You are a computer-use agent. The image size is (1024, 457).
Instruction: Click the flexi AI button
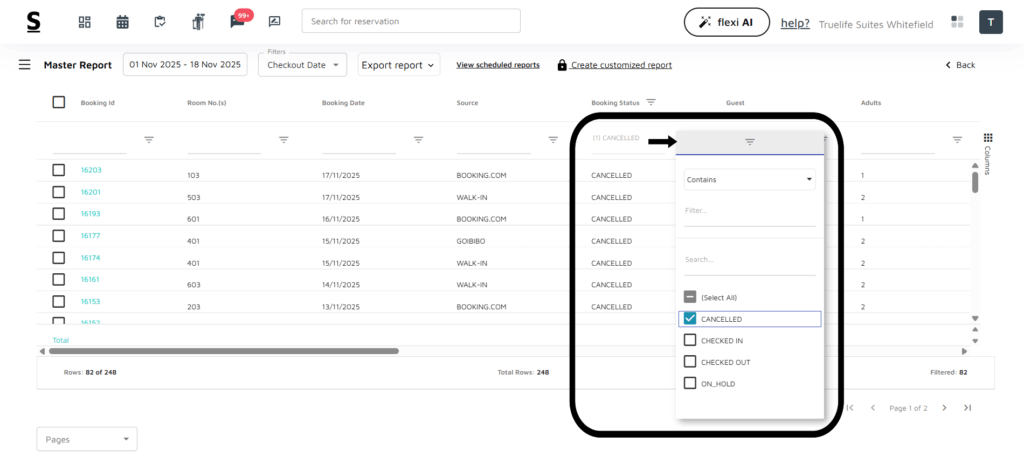(726, 22)
